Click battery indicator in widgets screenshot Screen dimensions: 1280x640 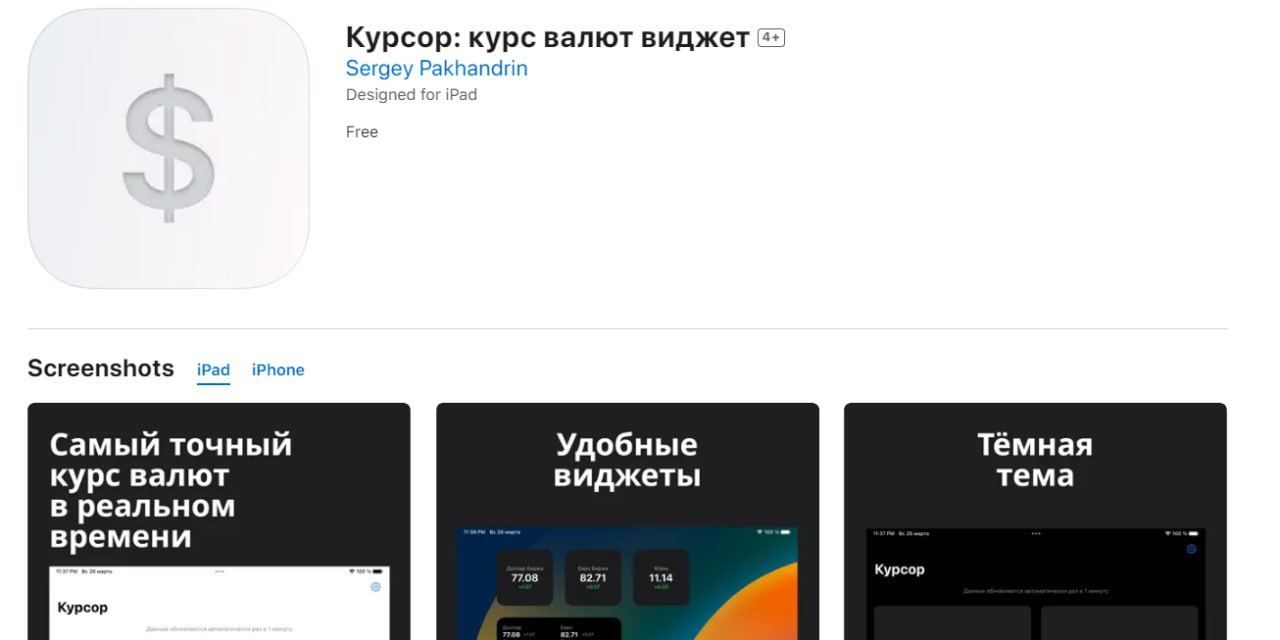pos(786,532)
